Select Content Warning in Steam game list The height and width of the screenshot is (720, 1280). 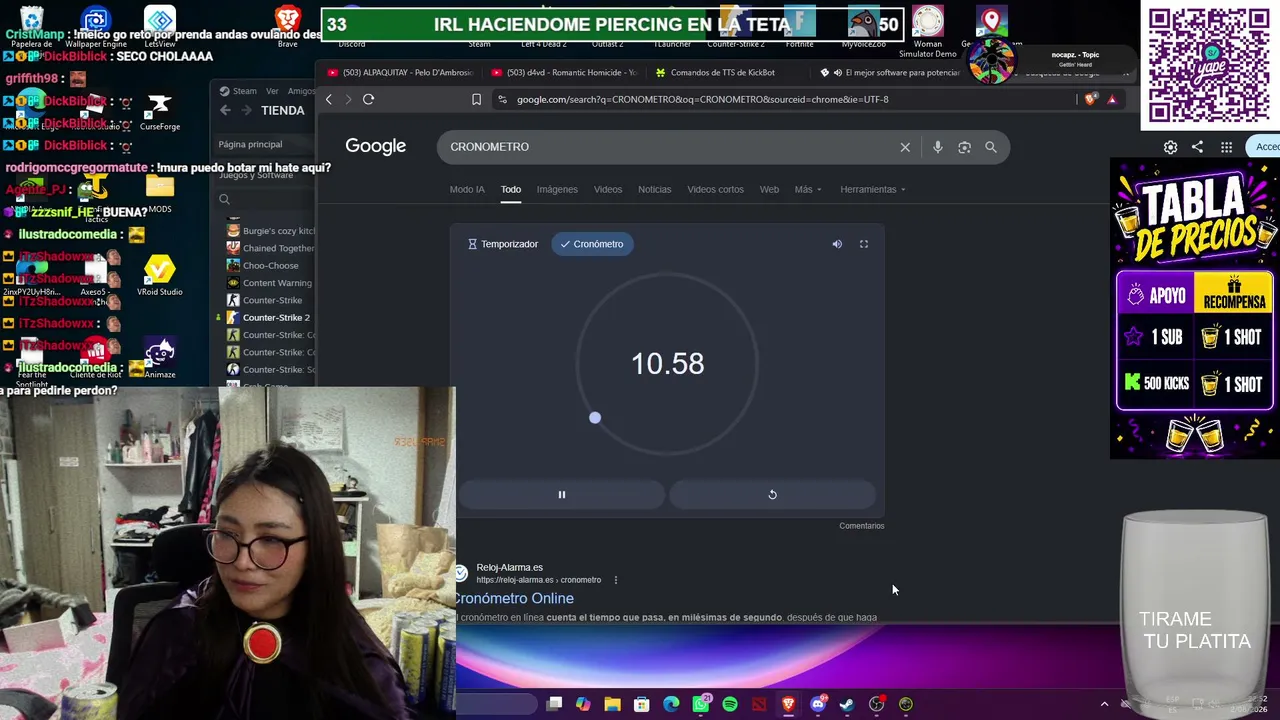[277, 283]
